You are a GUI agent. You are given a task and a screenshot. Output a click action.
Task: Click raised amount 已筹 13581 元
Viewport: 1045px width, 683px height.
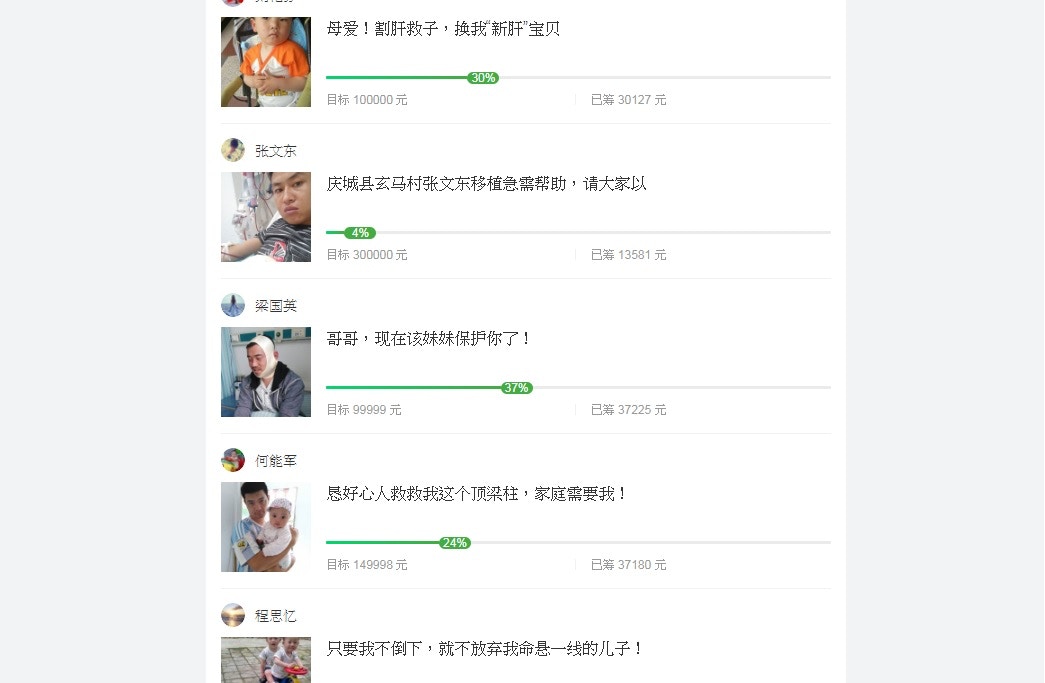(x=628, y=255)
